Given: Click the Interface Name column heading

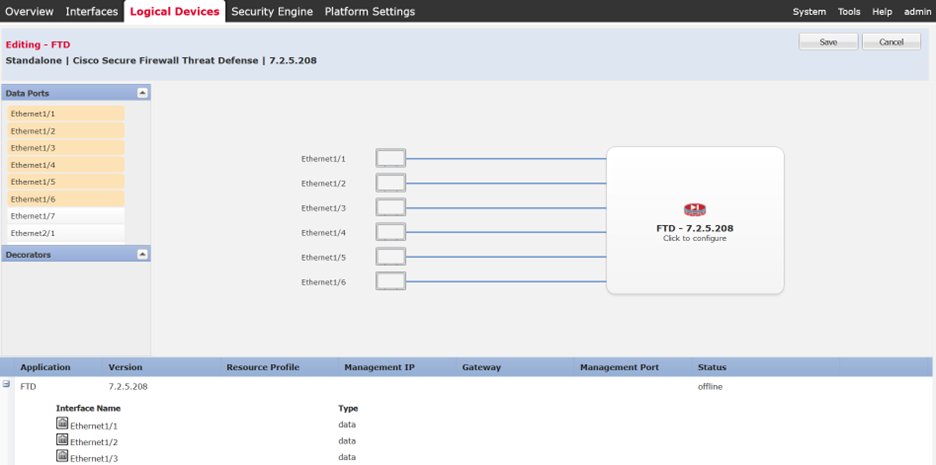Looking at the screenshot, I should click(88, 408).
